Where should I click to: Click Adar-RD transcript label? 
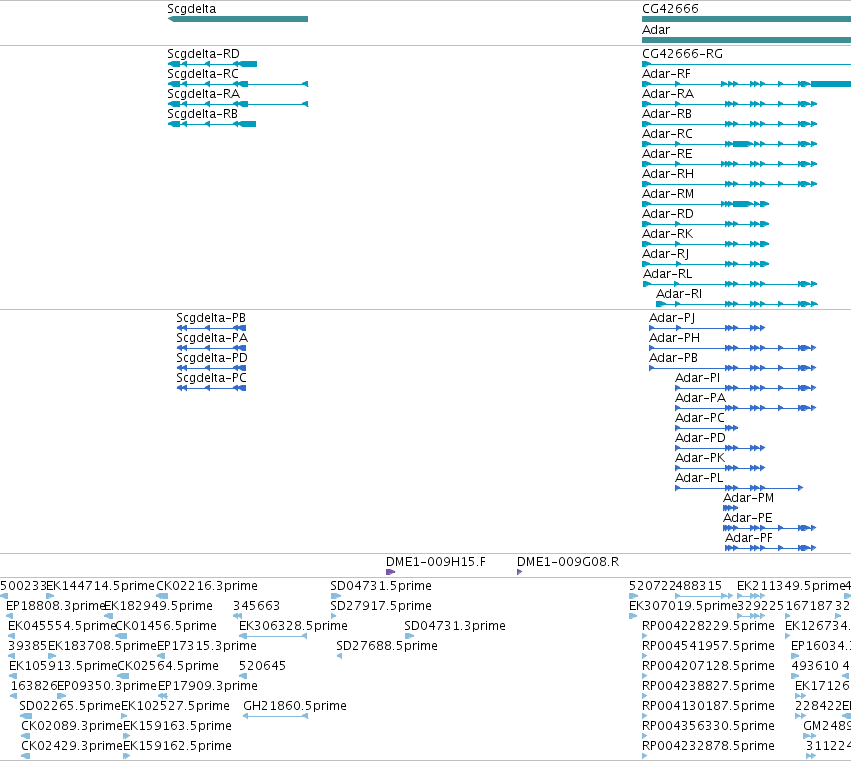668,214
